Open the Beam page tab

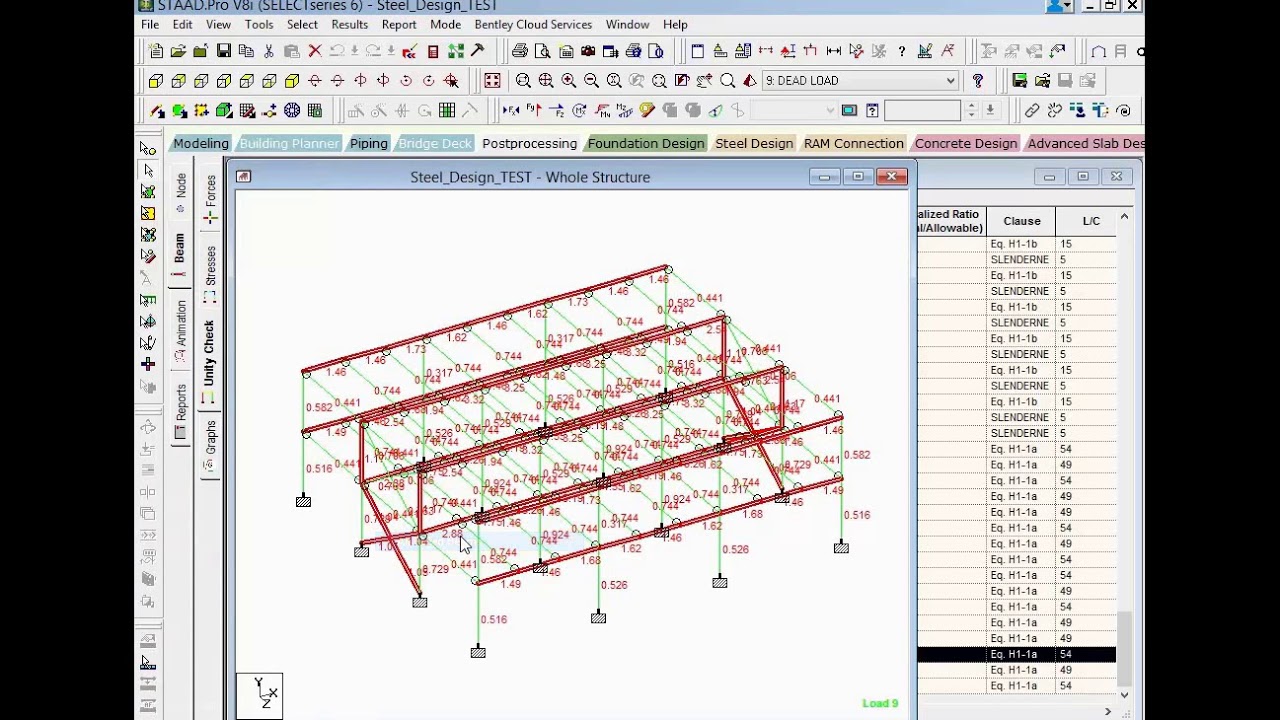180,255
